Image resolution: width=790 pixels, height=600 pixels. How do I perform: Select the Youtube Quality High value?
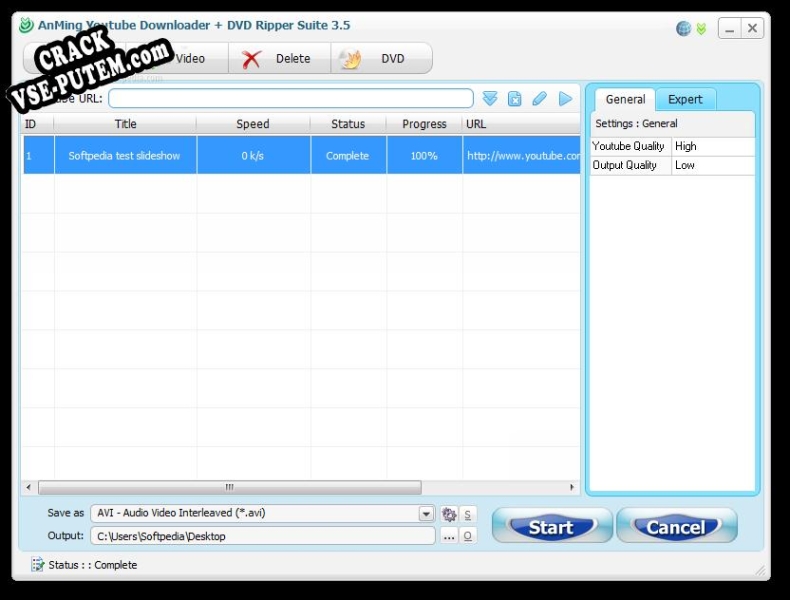tap(713, 146)
